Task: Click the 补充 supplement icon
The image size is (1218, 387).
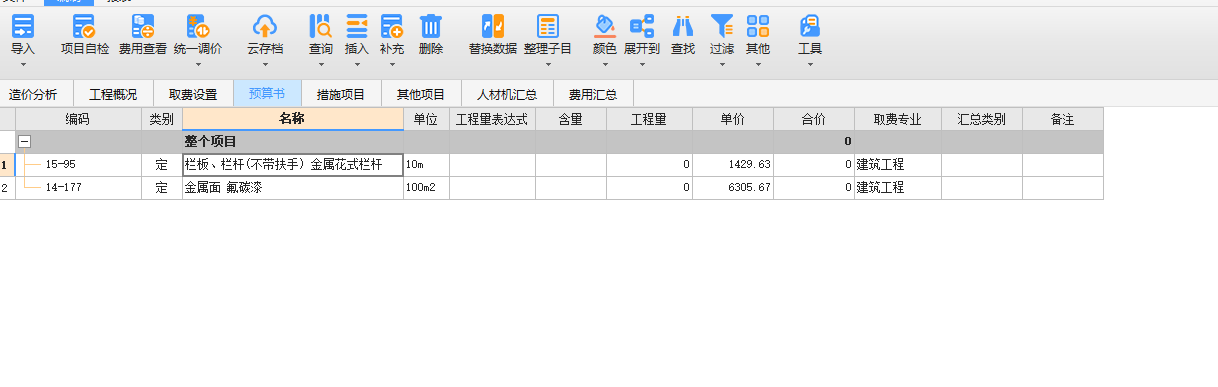Action: (392, 26)
